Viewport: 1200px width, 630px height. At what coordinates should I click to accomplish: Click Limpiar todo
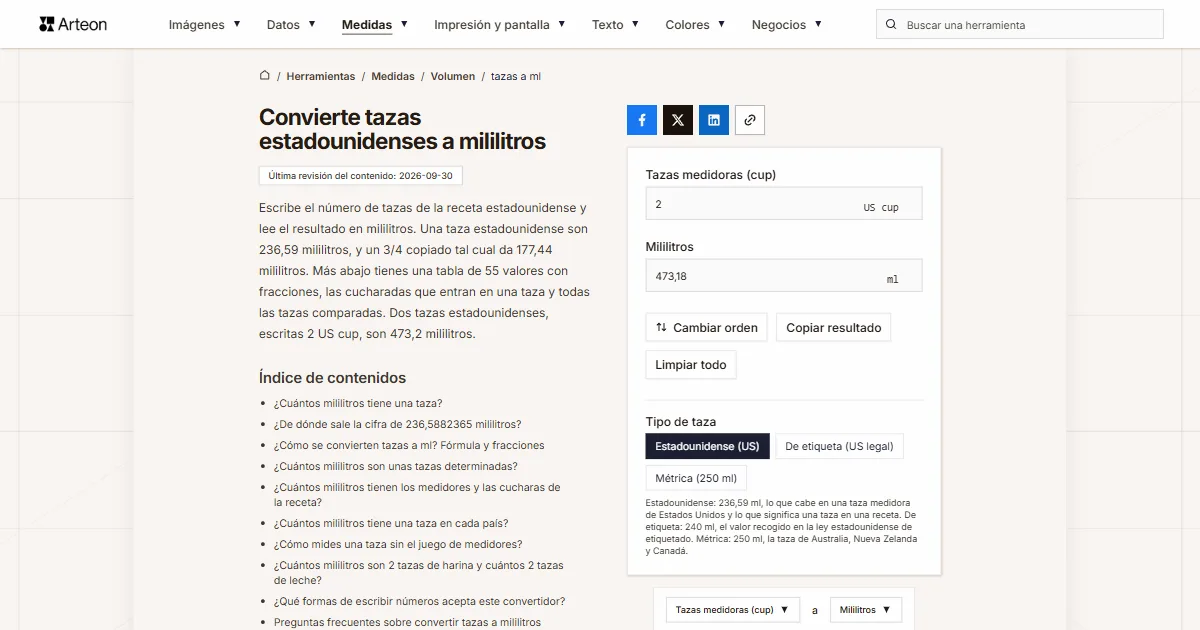coord(691,365)
